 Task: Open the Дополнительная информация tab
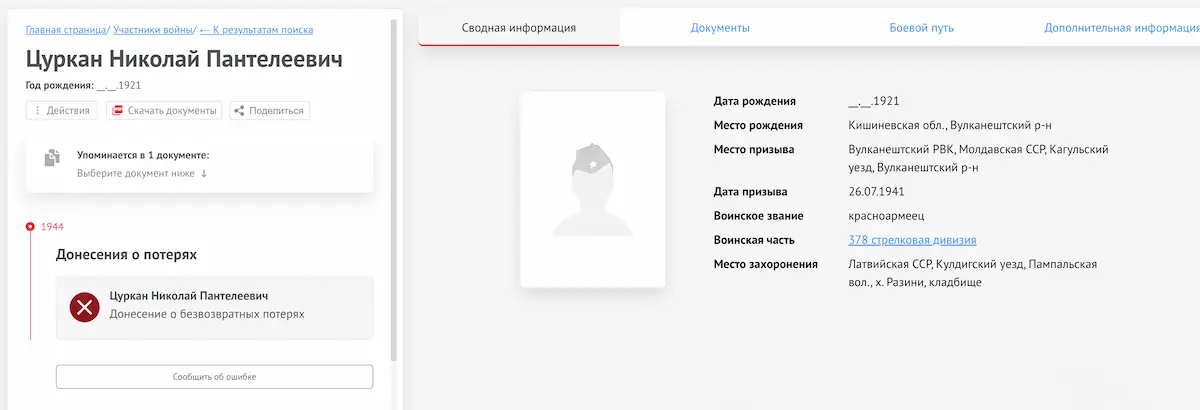[x=1120, y=28]
